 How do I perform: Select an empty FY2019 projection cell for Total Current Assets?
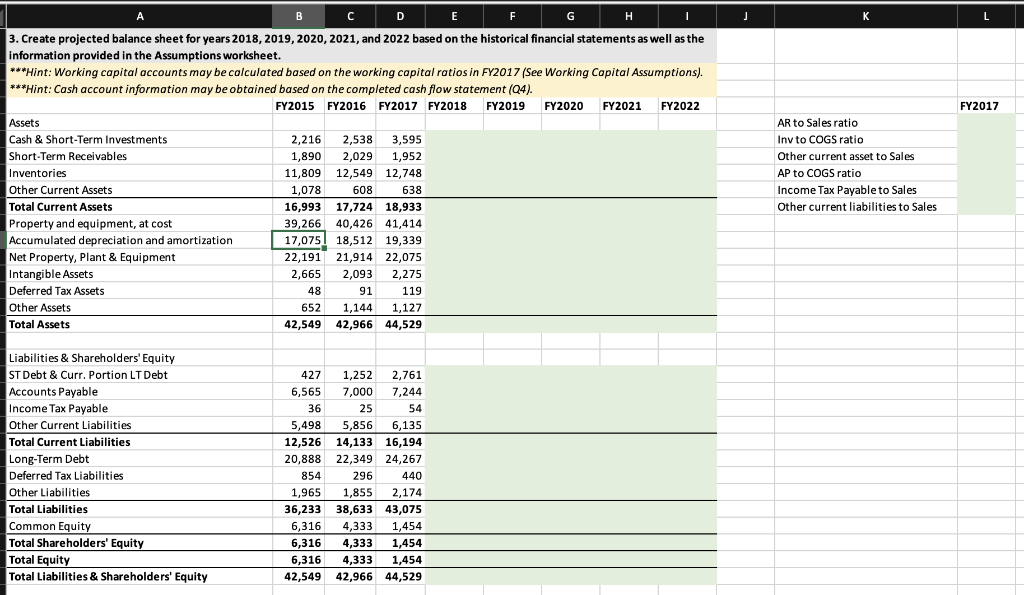pyautogui.click(x=512, y=206)
